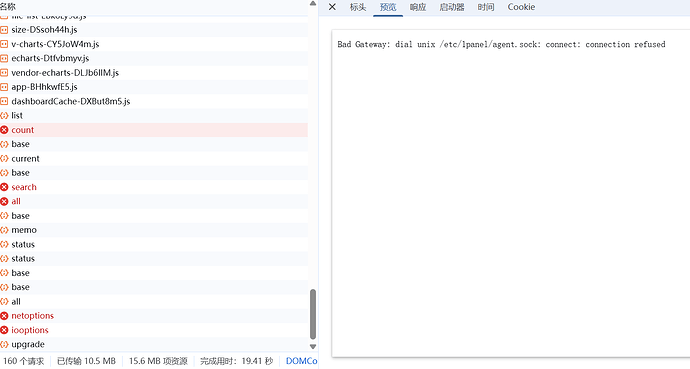This screenshot has width=690, height=369.
Task: Click red error icon beside count request
Action: [x=4, y=130]
